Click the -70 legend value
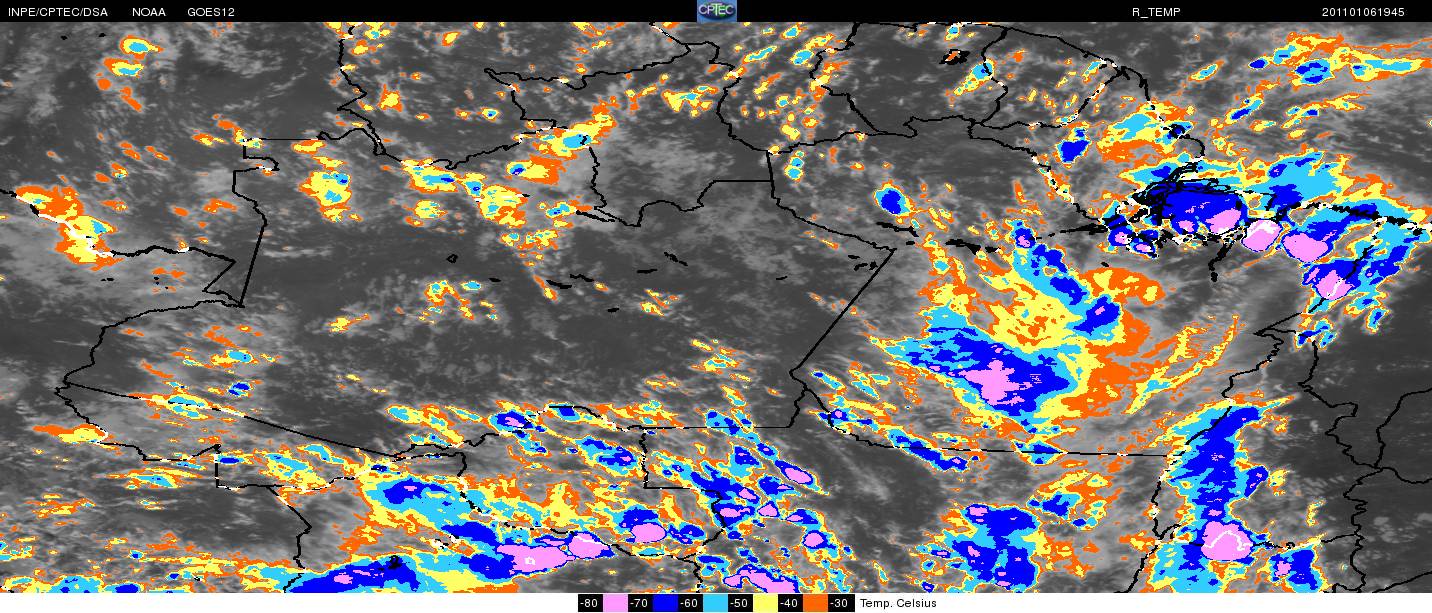Screen dimensions: 1432x613 click(639, 603)
